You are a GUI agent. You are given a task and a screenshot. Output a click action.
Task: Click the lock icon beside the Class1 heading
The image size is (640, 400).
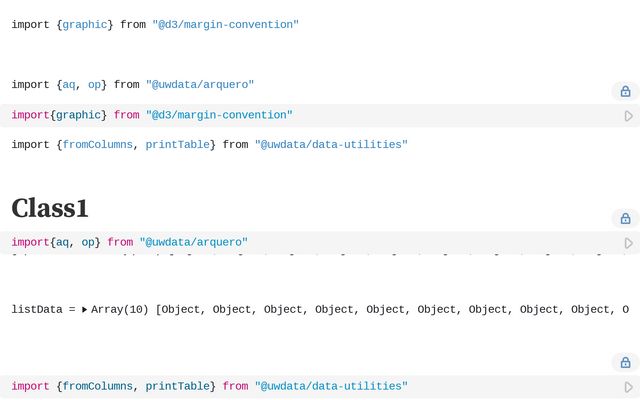pos(625,218)
